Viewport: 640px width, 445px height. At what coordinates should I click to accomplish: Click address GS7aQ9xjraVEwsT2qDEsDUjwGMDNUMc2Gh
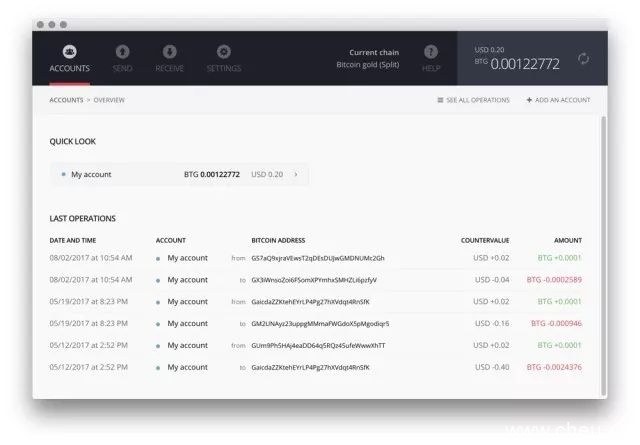[318, 258]
